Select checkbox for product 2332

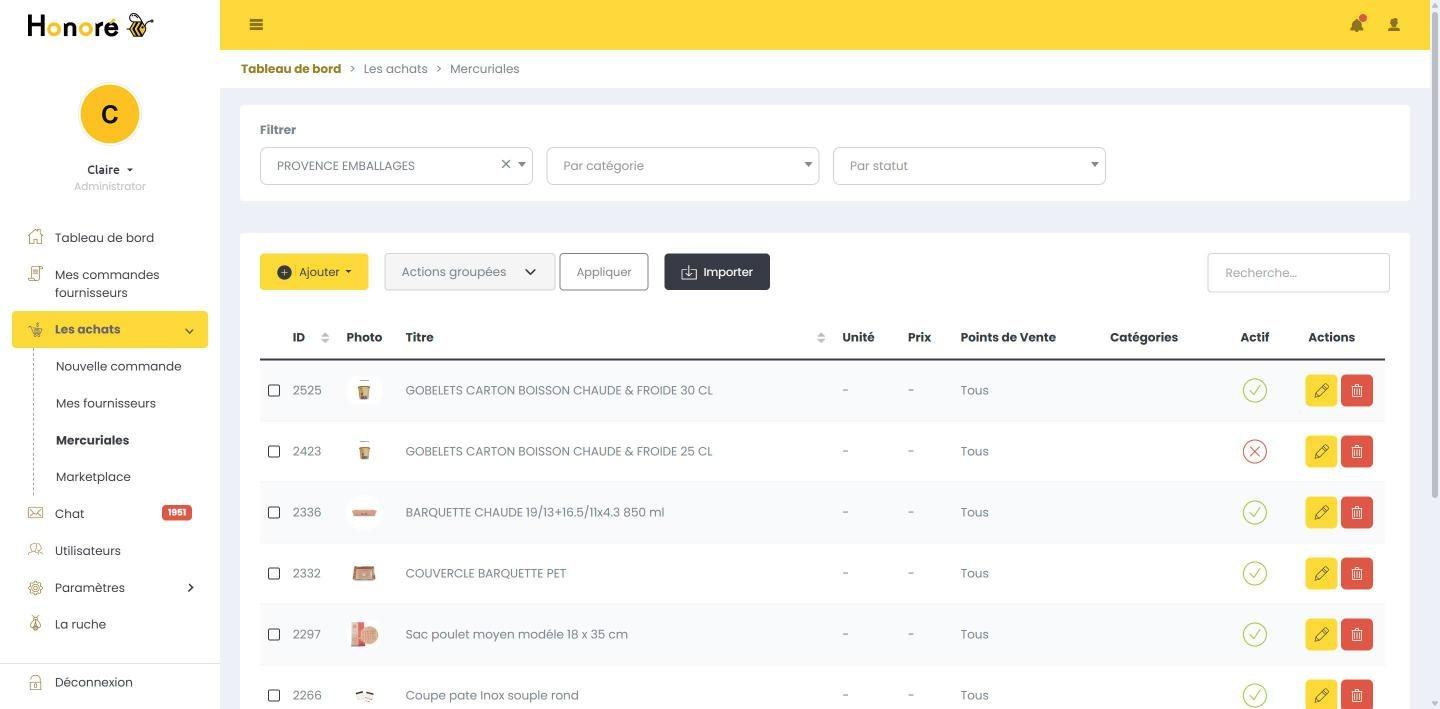pyautogui.click(x=274, y=573)
